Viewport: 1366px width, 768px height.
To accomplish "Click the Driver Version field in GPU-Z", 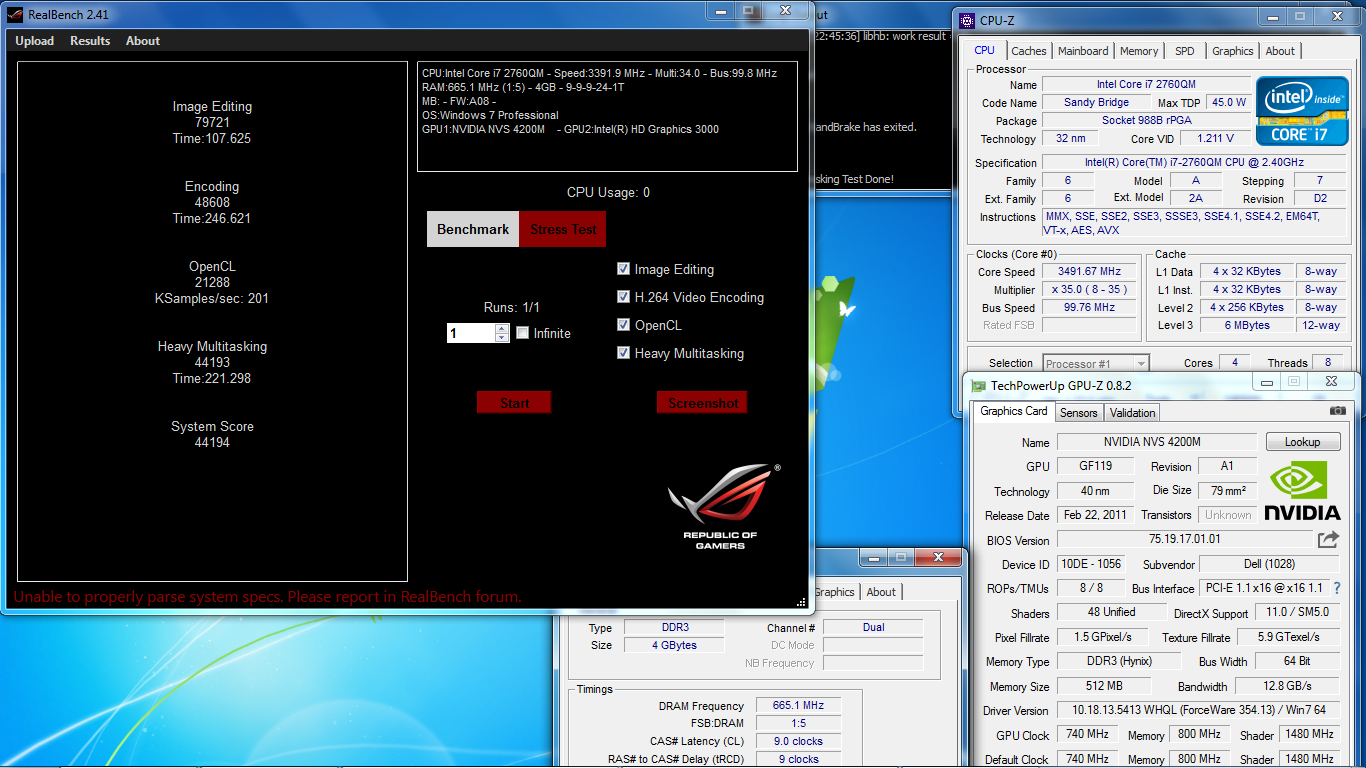I will (1198, 711).
